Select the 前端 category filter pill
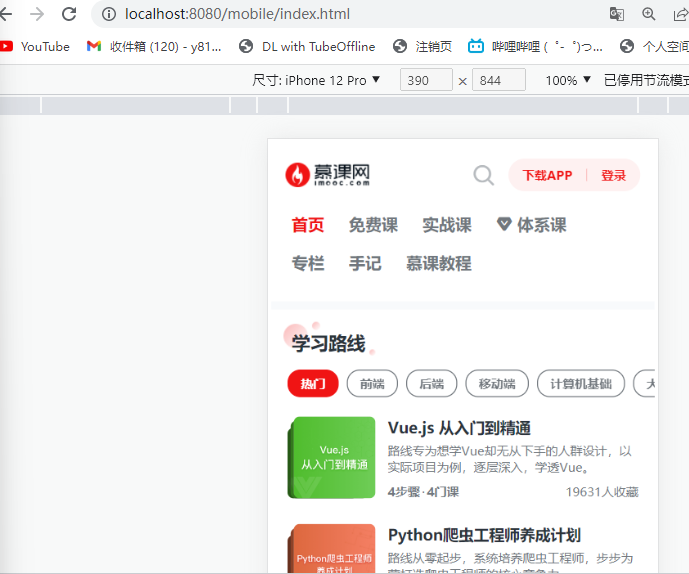The width and height of the screenshot is (689, 574). (372, 384)
